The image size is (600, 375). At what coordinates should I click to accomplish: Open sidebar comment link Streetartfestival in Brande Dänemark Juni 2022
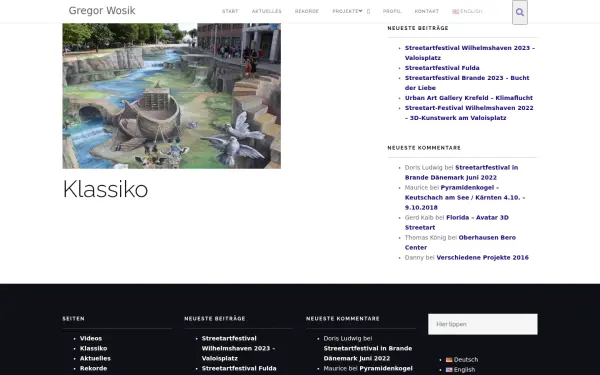coord(461,173)
